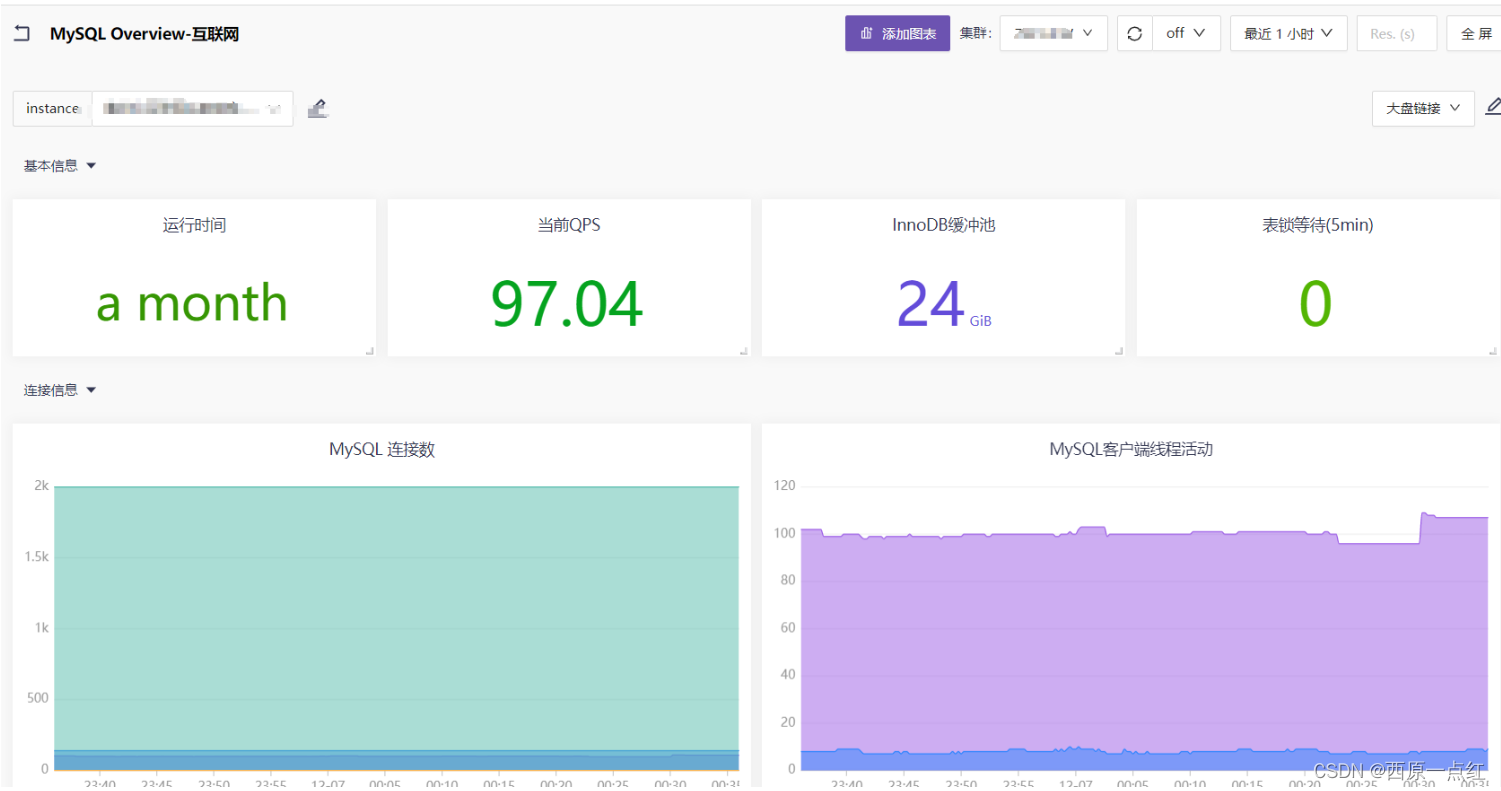Click the Res. (s) input field

click(1396, 33)
